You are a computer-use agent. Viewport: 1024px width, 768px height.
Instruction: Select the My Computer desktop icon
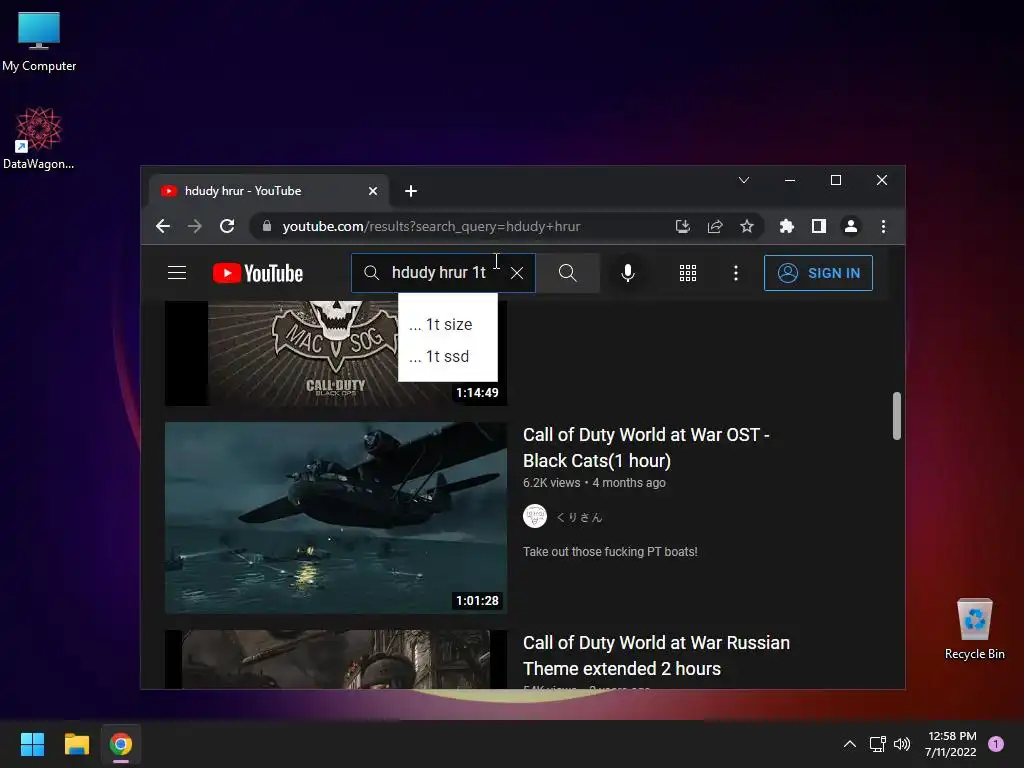click(39, 42)
